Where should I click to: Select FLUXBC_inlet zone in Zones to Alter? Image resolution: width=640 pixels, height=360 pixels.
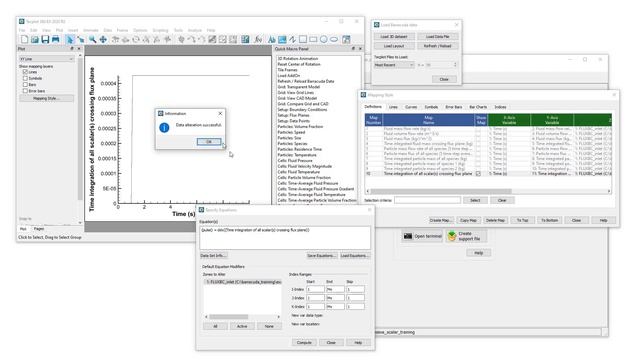[x=242, y=282]
